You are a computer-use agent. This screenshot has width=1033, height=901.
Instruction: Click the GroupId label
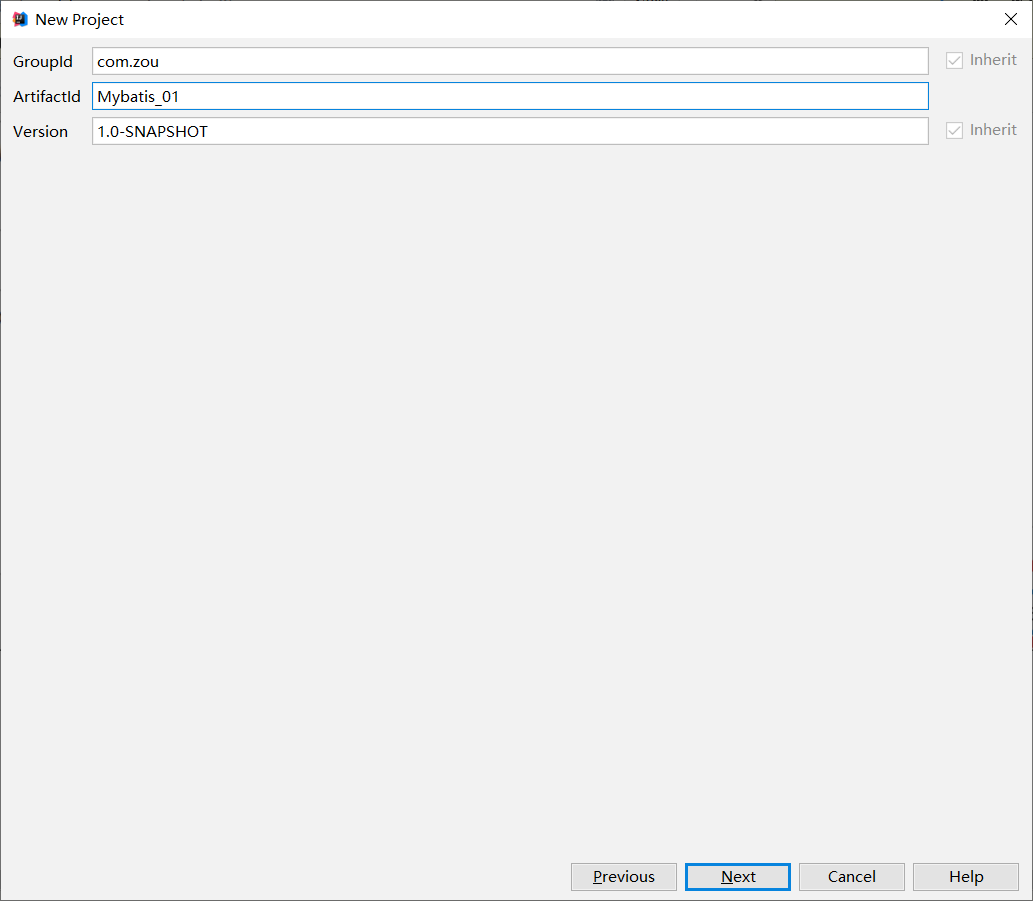(x=43, y=61)
